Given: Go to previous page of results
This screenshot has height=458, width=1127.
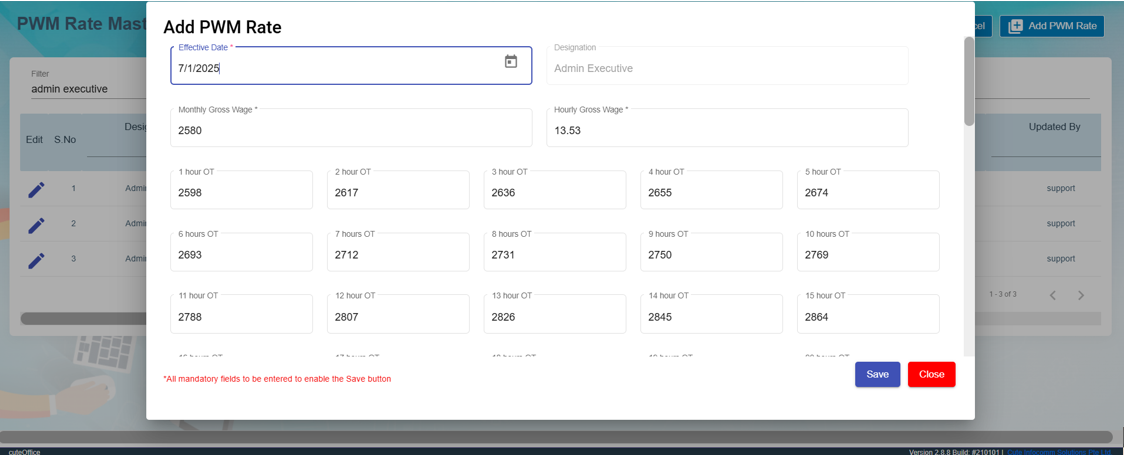Looking at the screenshot, I should coord(1053,295).
